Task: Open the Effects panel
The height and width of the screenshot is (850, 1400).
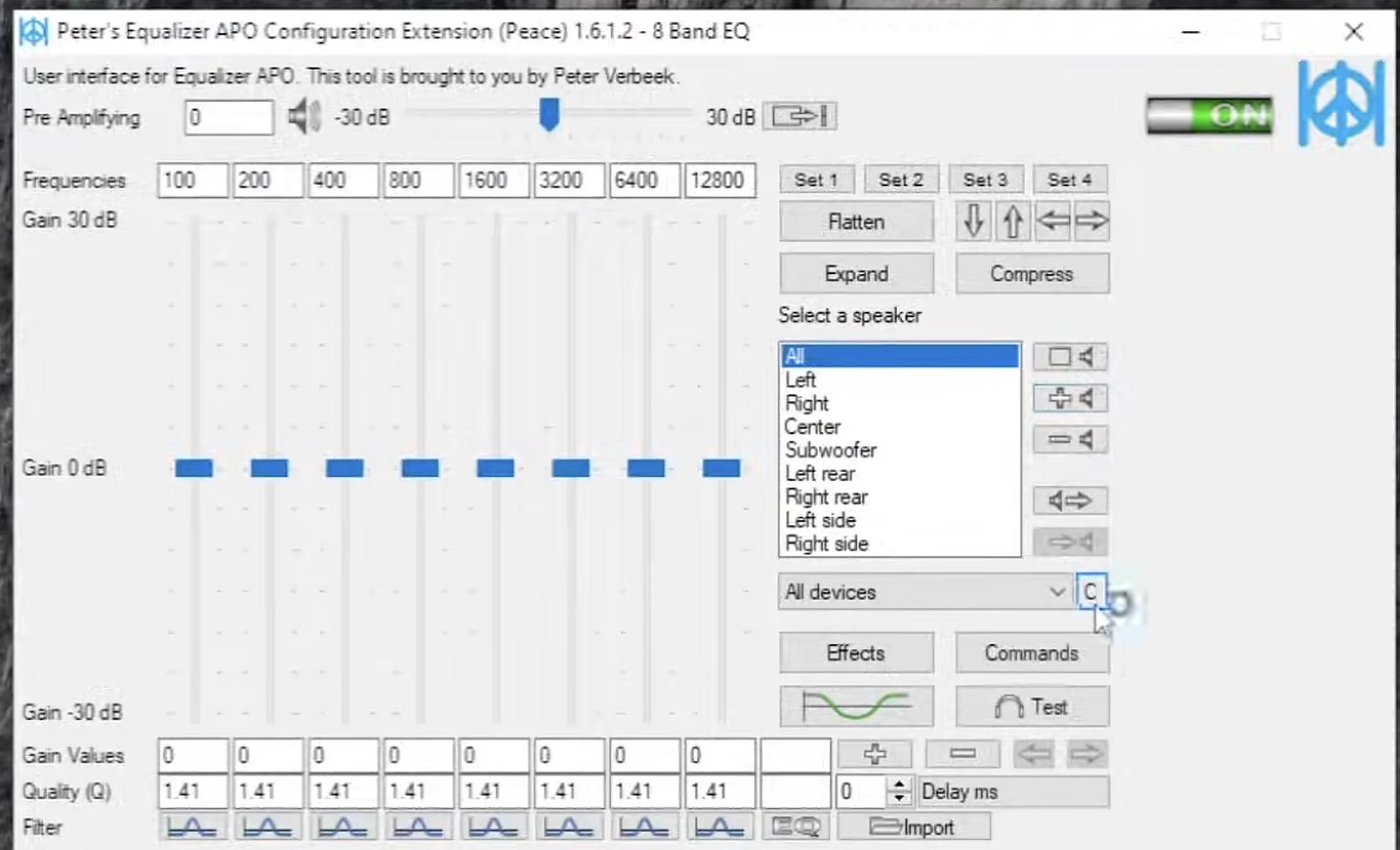Action: [857, 652]
